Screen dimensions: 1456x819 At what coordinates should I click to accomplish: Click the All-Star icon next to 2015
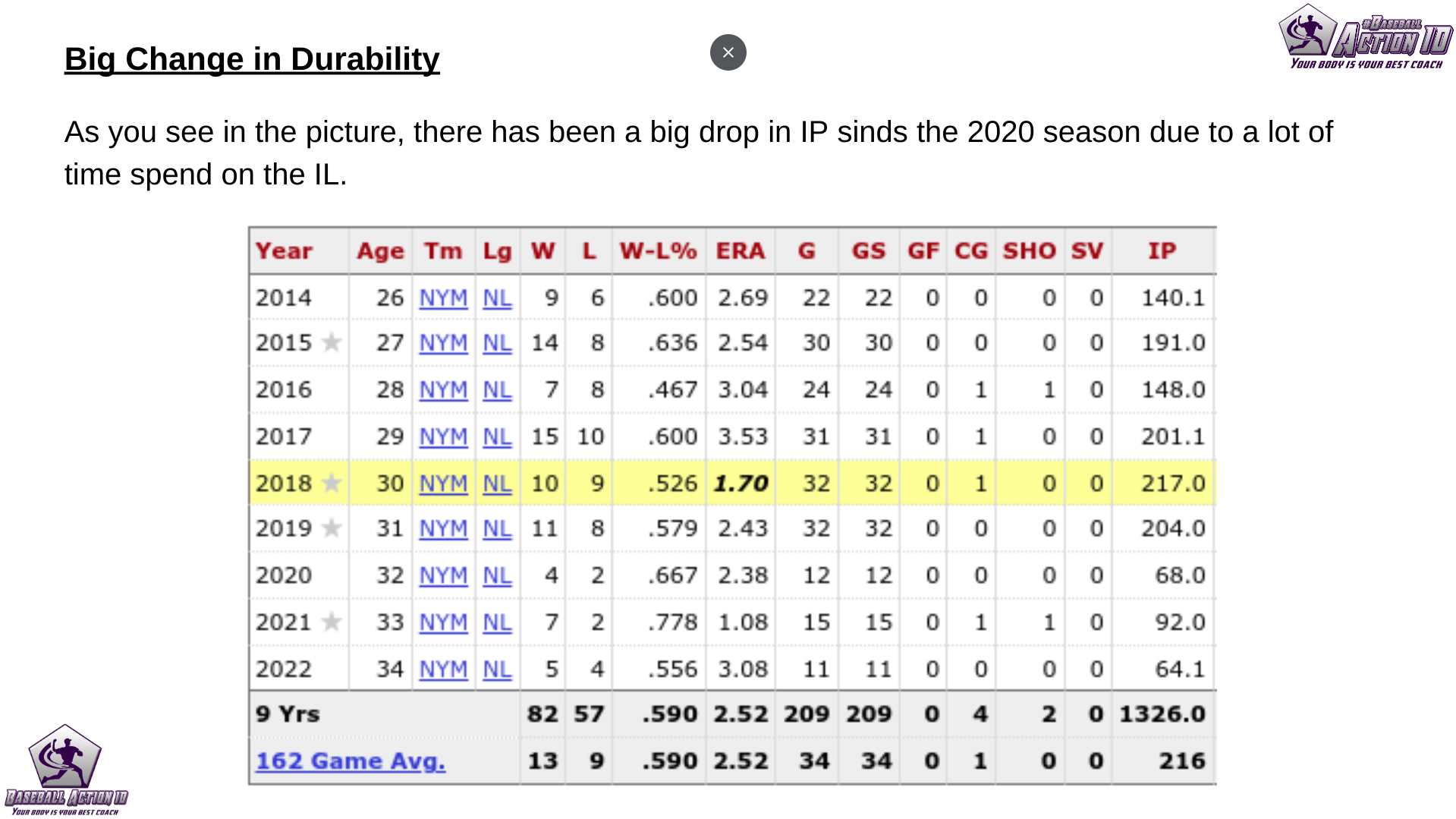coord(332,343)
